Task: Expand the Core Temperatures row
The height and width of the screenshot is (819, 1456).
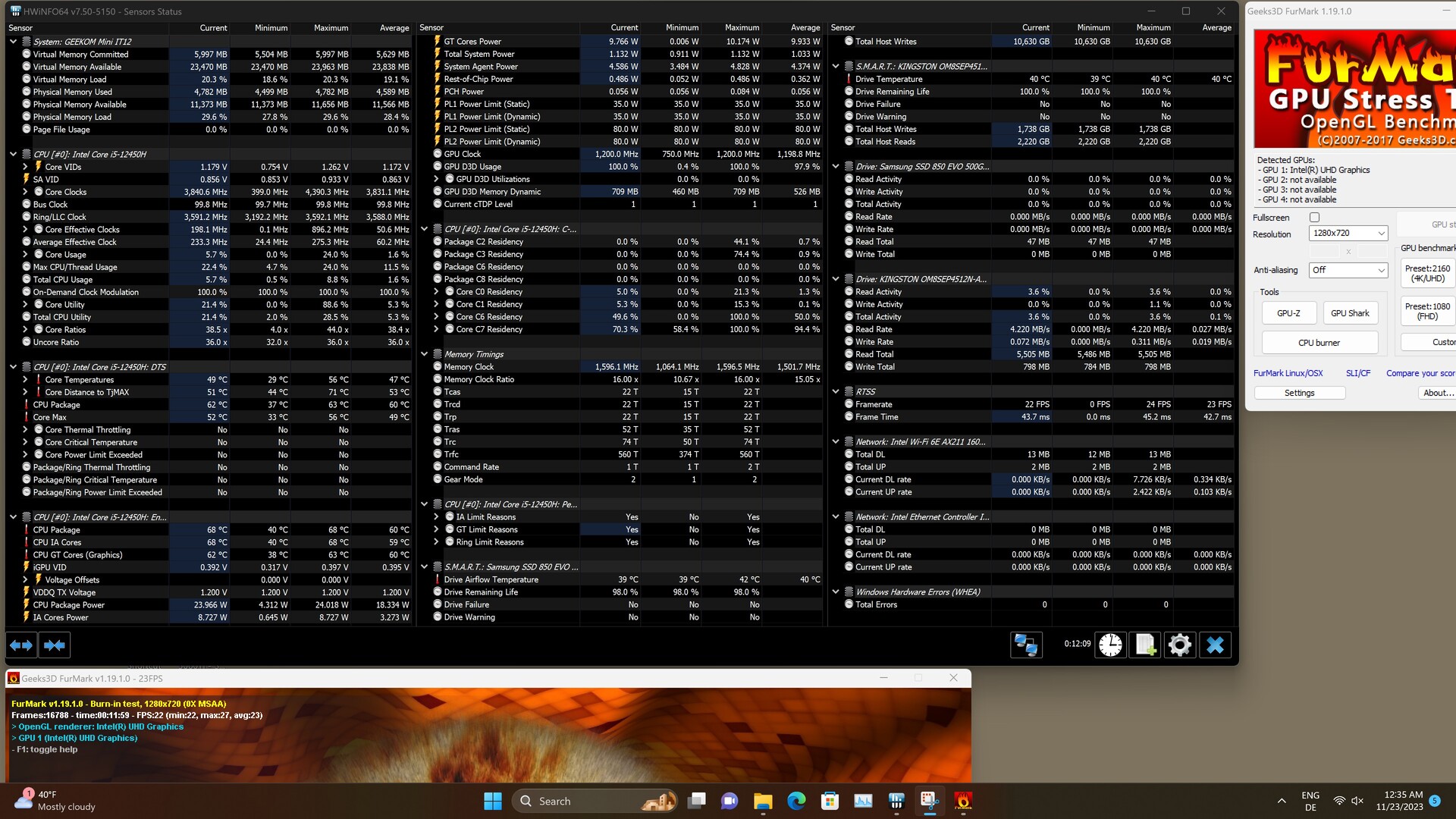Action: [x=25, y=380]
